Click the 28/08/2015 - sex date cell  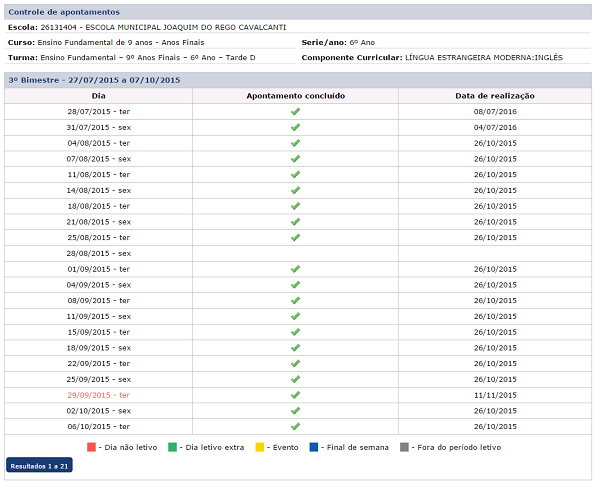[x=98, y=254]
